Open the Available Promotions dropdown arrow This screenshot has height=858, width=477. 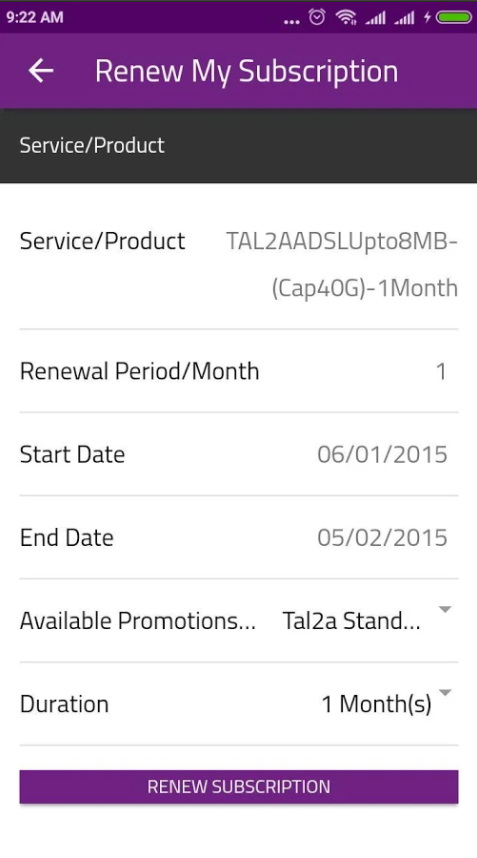click(x=445, y=610)
